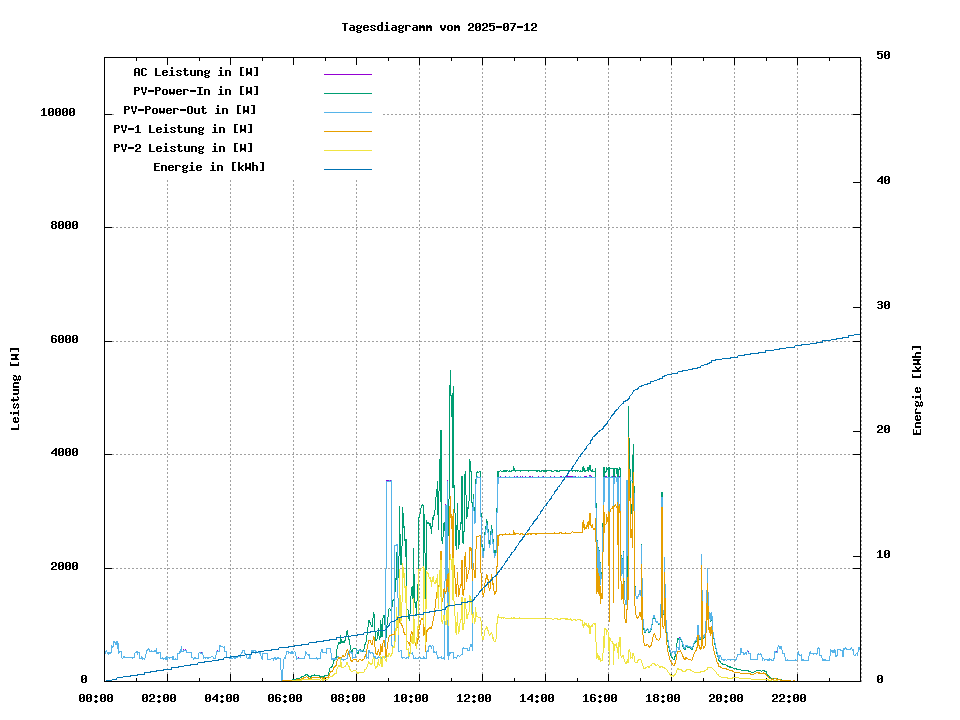The image size is (960, 720).
Task: Click the vertical Energie [kWh] axis title
Action: pos(917,390)
